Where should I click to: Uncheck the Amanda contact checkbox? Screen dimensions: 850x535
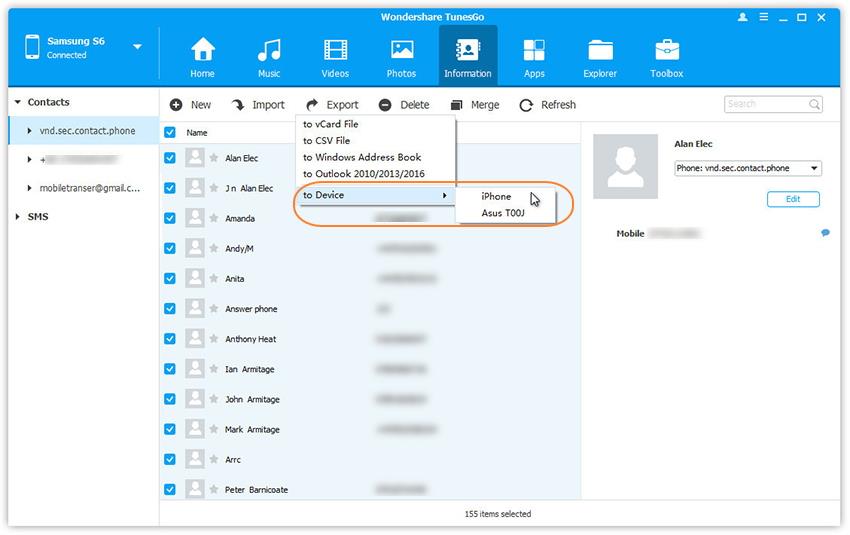[x=170, y=218]
